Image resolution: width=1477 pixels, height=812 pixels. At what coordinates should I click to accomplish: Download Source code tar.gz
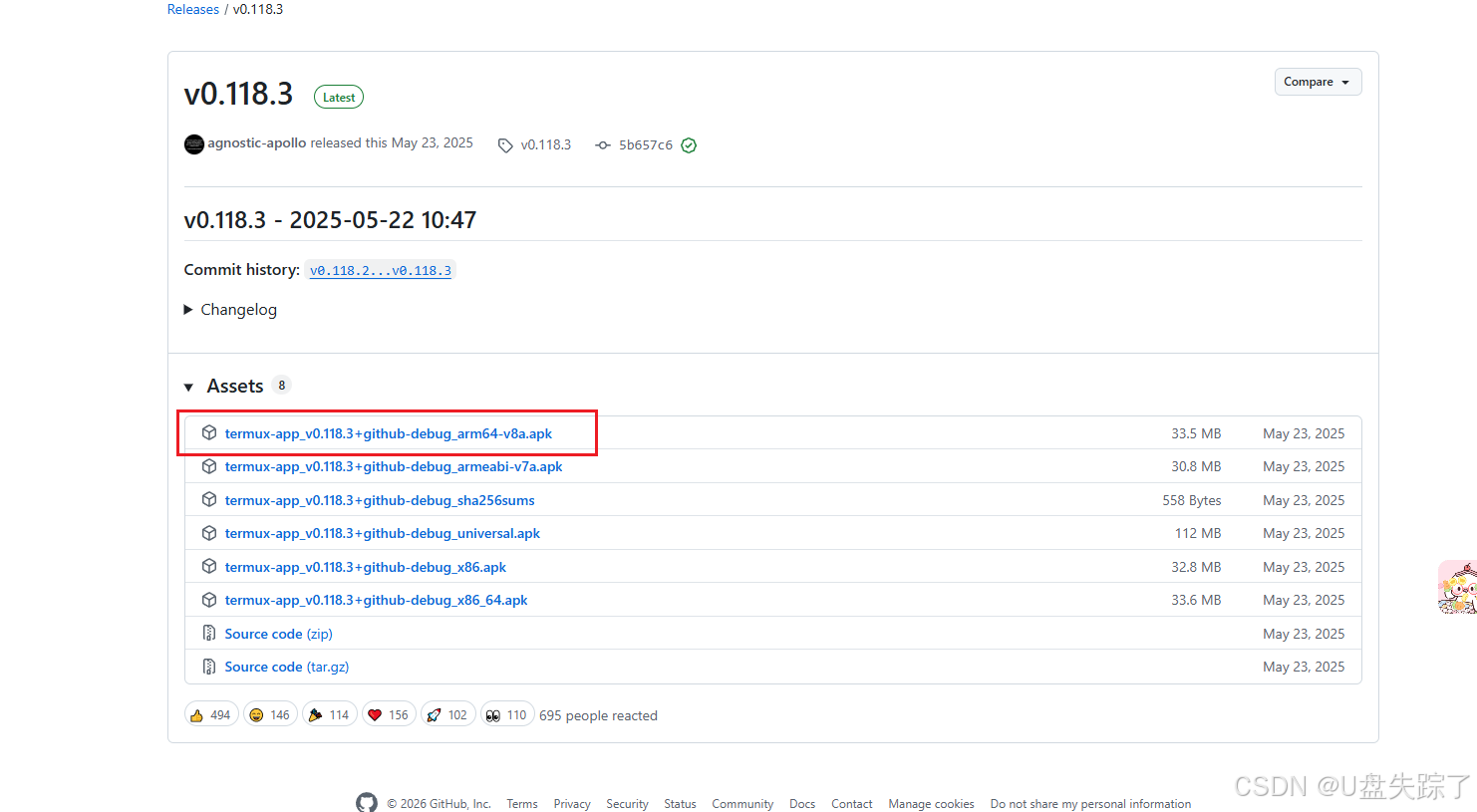coord(287,667)
